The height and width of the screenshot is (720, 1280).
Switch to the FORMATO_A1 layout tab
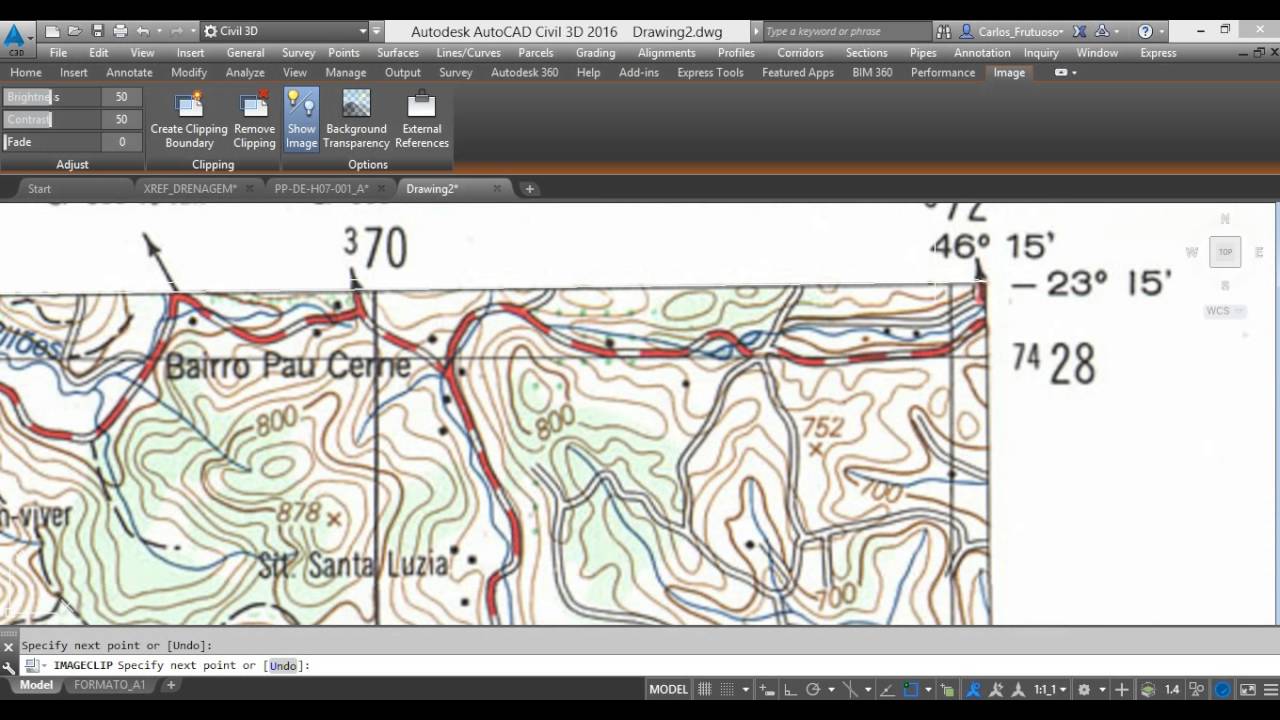(109, 685)
